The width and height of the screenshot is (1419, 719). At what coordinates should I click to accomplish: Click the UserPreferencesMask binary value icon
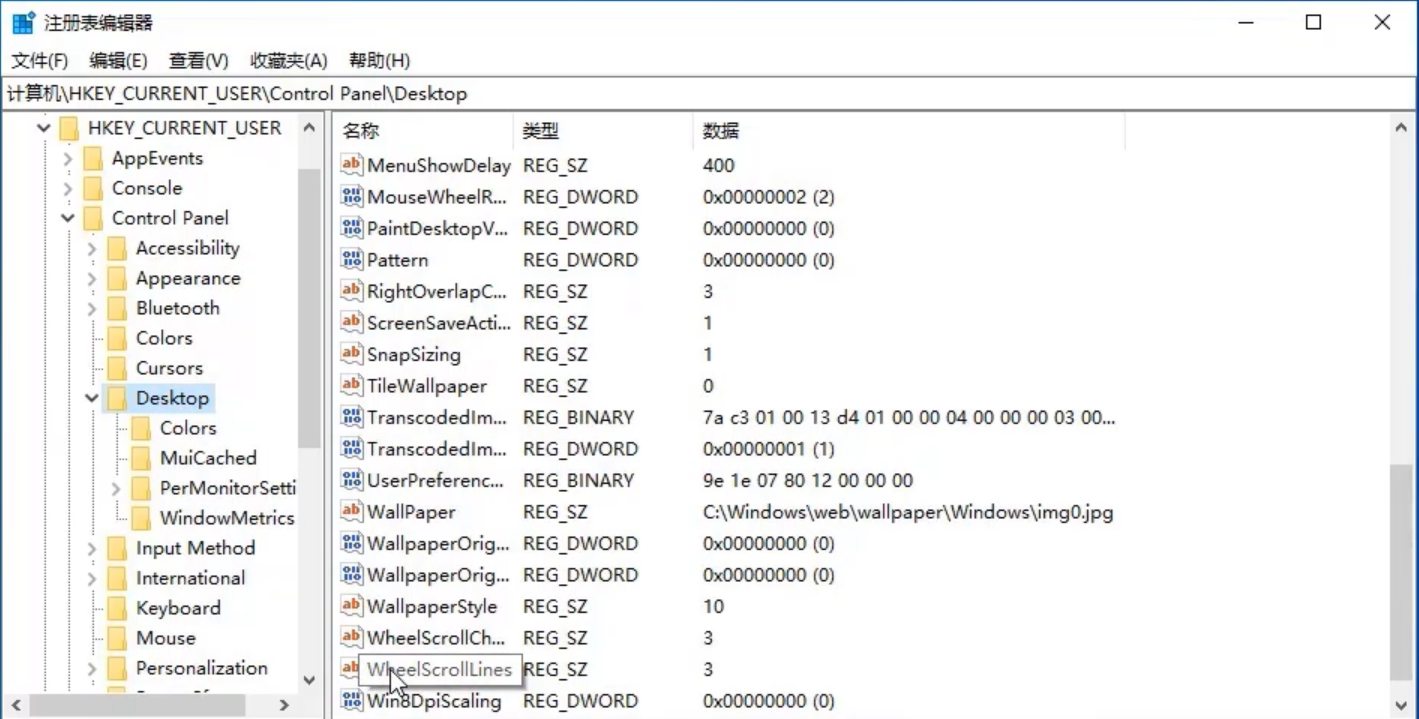click(351, 480)
